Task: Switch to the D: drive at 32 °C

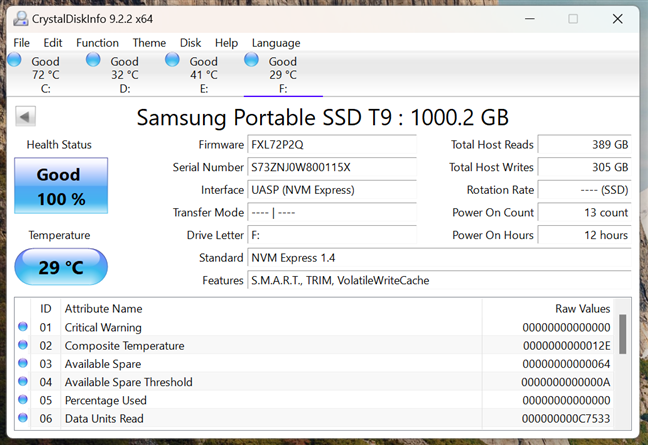Action: click(x=124, y=75)
